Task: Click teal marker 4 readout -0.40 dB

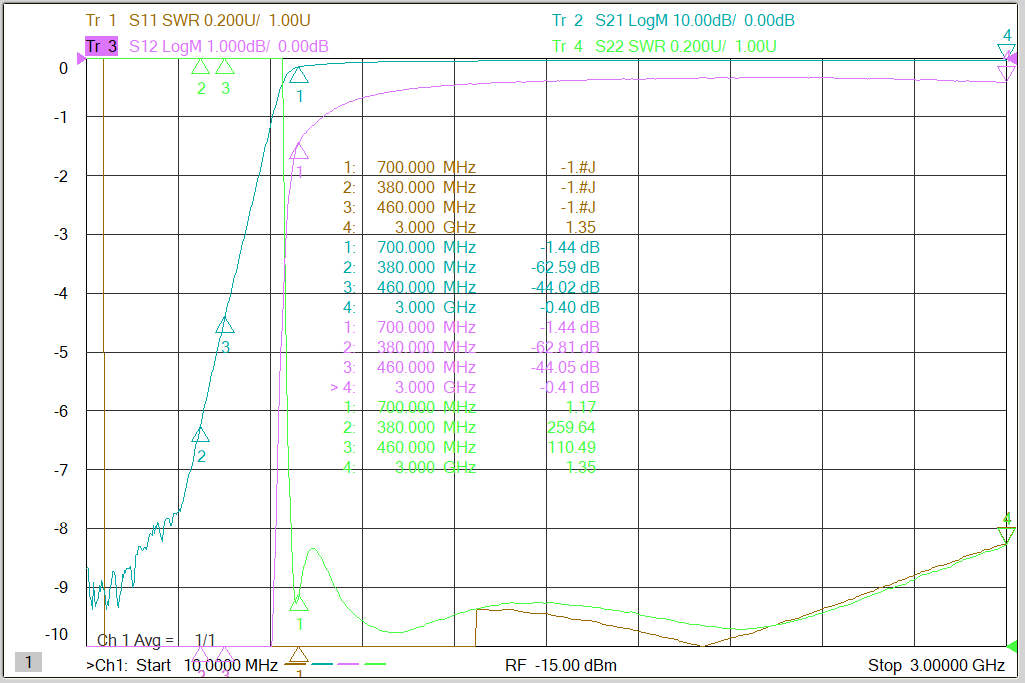Action: click(569, 307)
